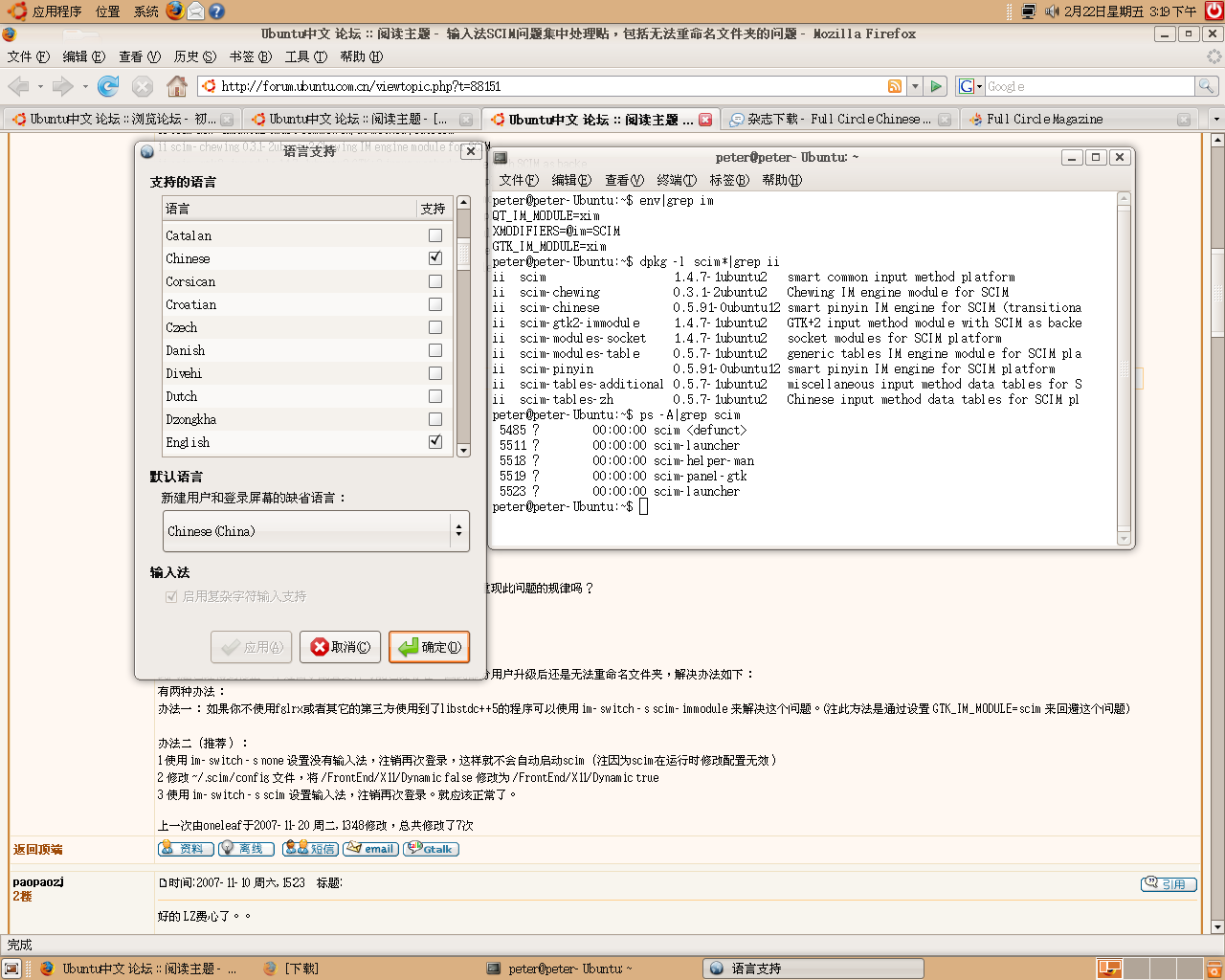Open Firefox 工具 tools menu

click(305, 56)
